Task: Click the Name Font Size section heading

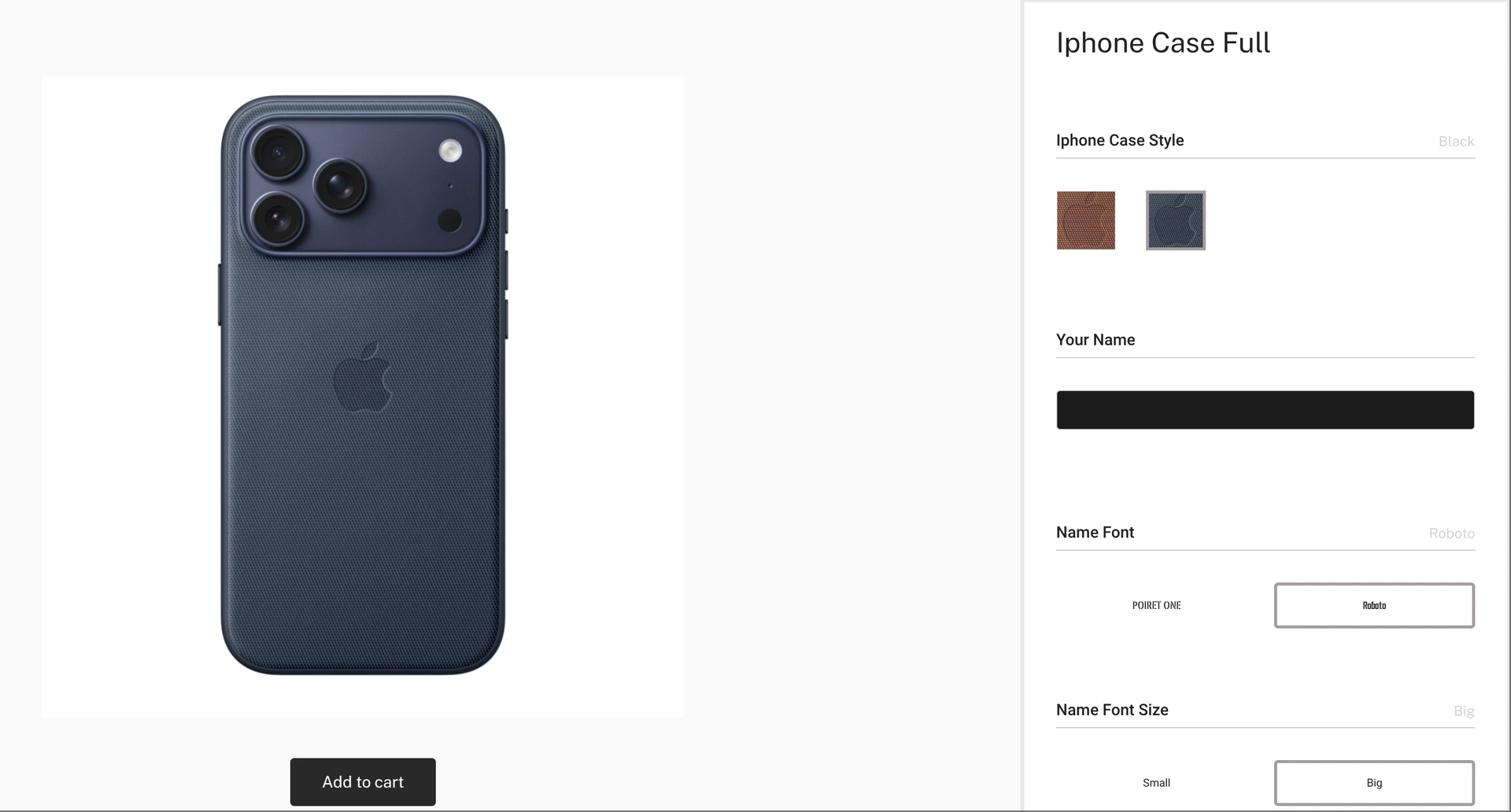Action: (x=1112, y=710)
